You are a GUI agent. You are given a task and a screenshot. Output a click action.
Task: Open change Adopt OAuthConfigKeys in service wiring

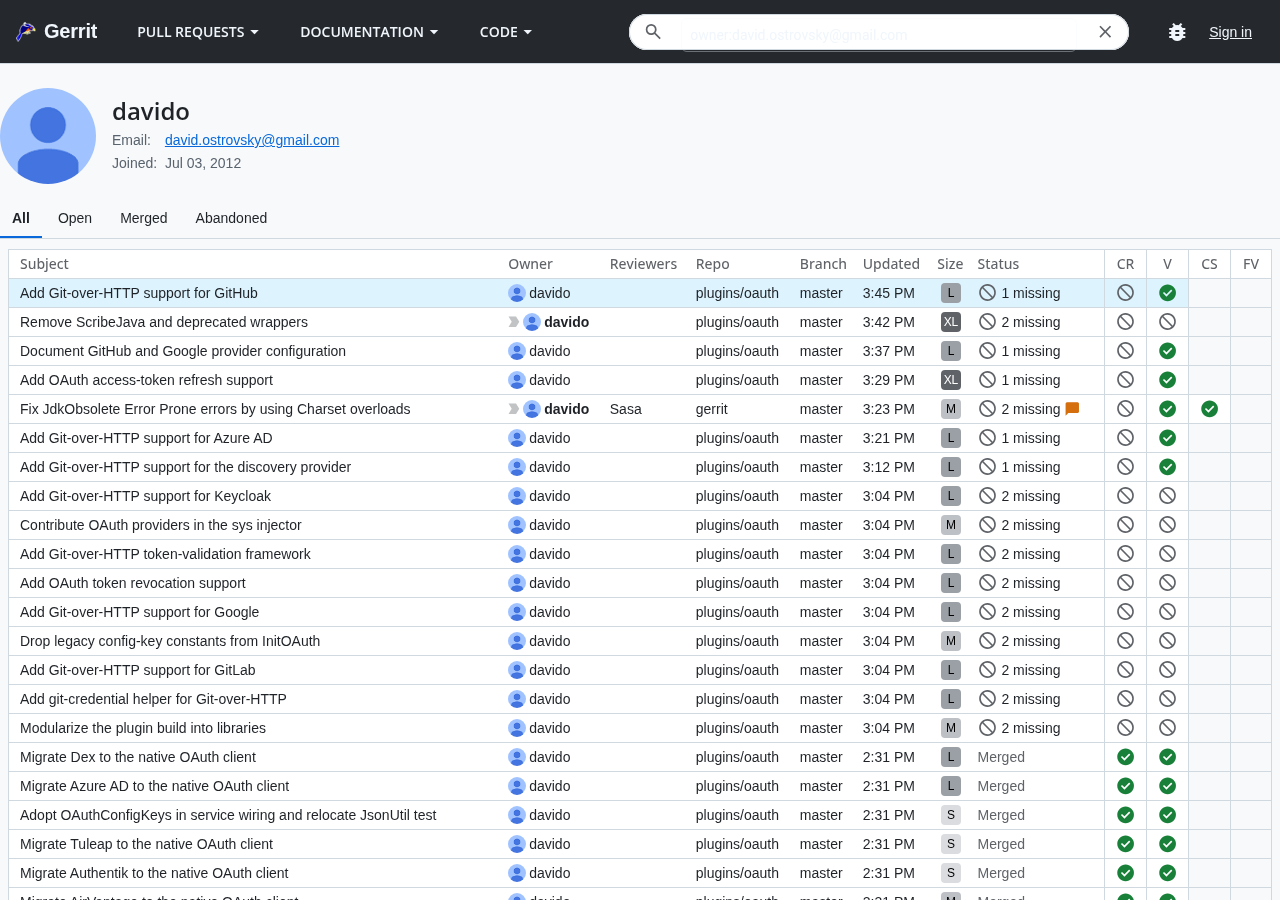(228, 815)
